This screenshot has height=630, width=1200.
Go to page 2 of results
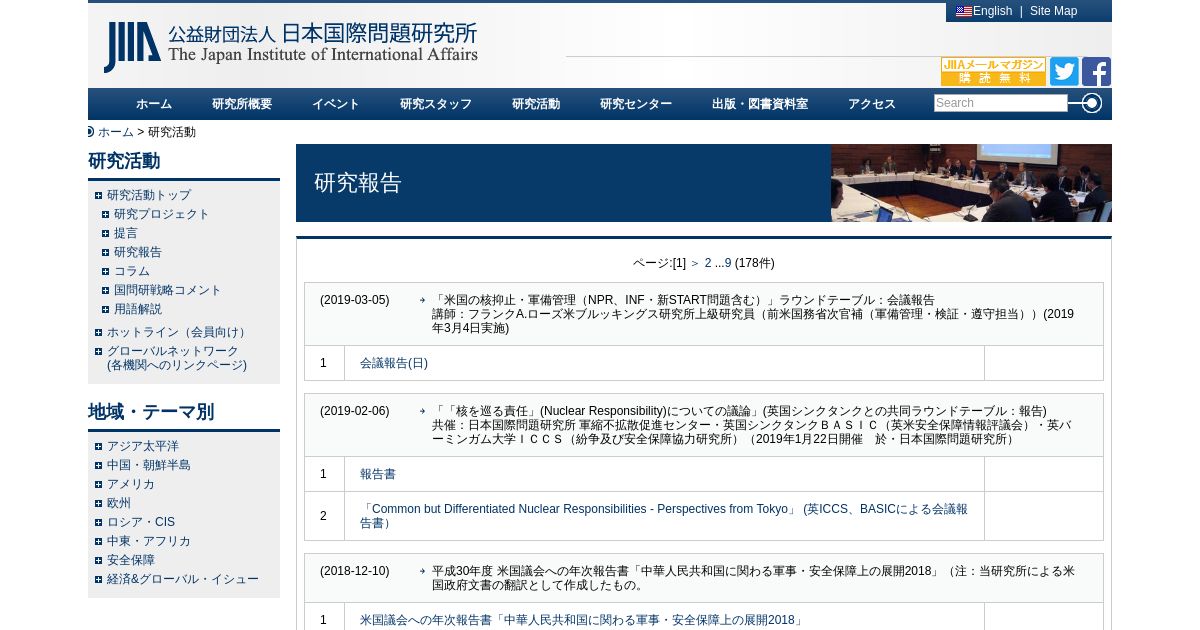708,263
